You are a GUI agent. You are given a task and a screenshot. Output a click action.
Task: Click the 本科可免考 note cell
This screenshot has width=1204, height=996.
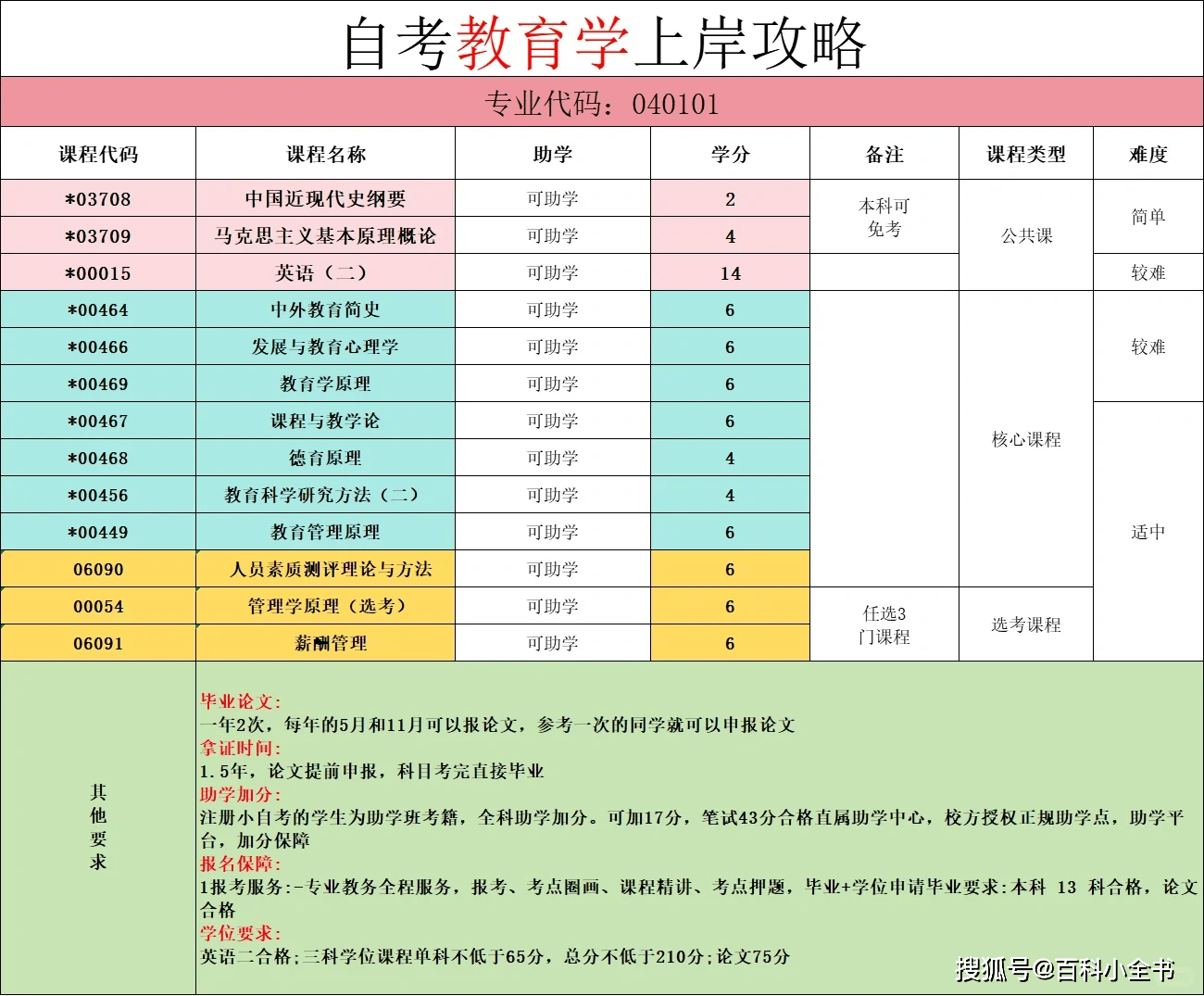[884, 217]
